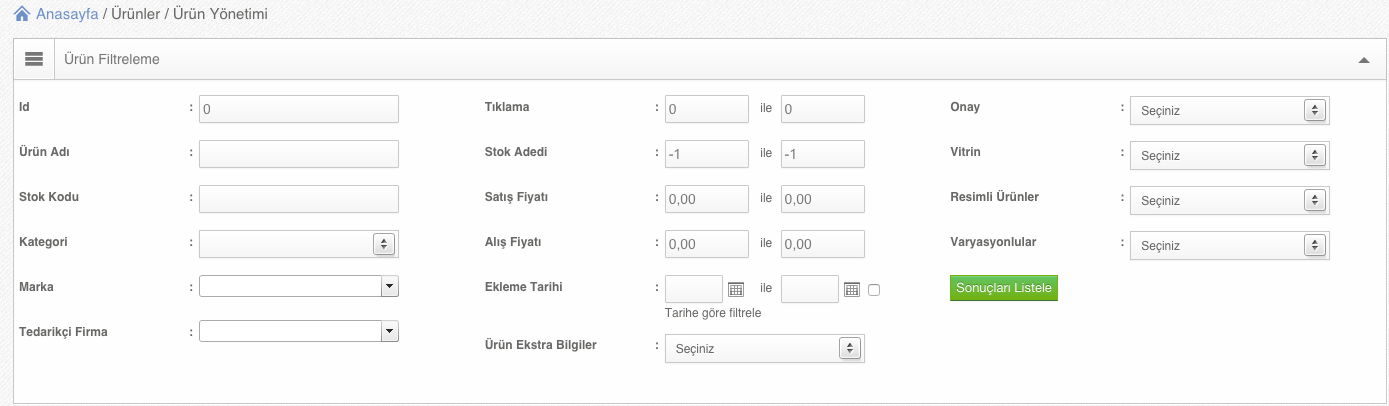Viewport: 1389px width, 406px height.
Task: Open the Onay select list
Action: (1229, 110)
